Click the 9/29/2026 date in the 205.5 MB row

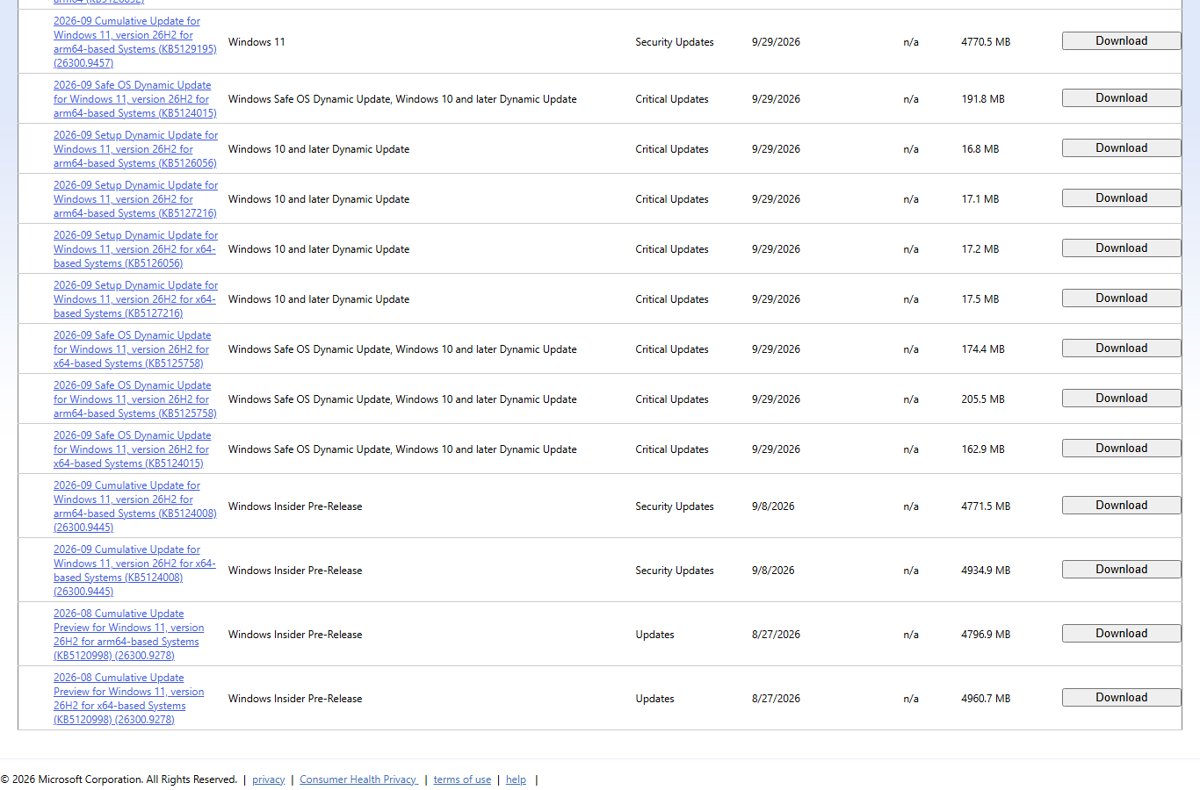[x=776, y=399]
